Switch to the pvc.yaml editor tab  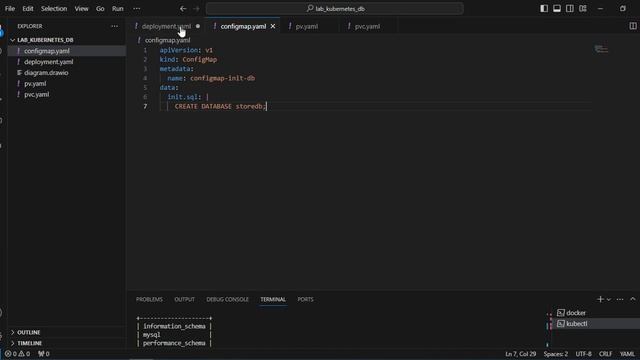coord(367,27)
